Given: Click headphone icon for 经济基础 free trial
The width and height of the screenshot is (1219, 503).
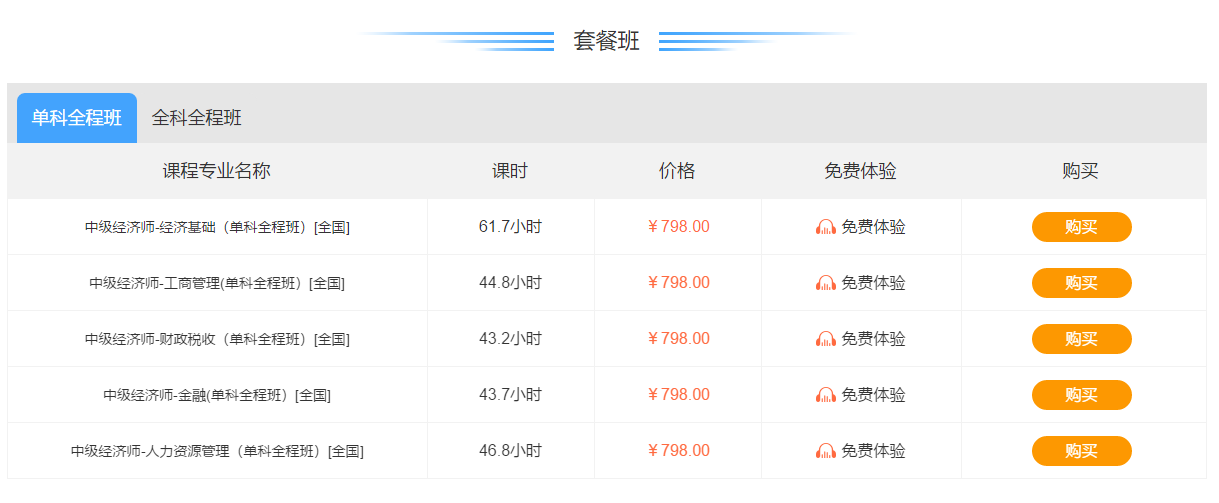Looking at the screenshot, I should click(826, 227).
